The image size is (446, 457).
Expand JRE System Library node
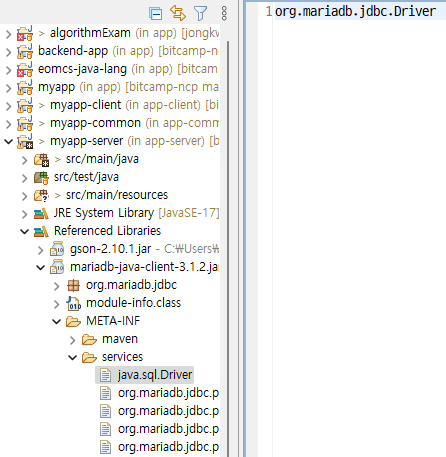[24, 214]
